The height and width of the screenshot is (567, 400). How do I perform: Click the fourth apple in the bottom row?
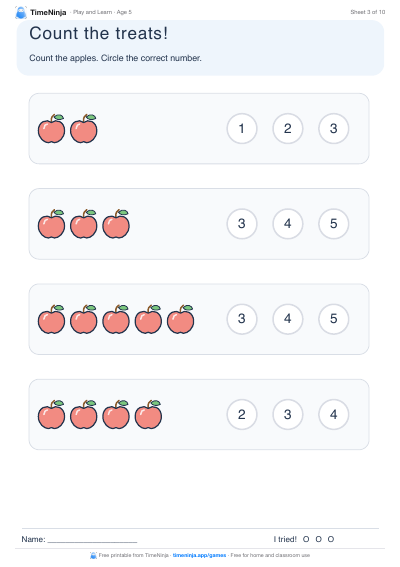[148, 414]
